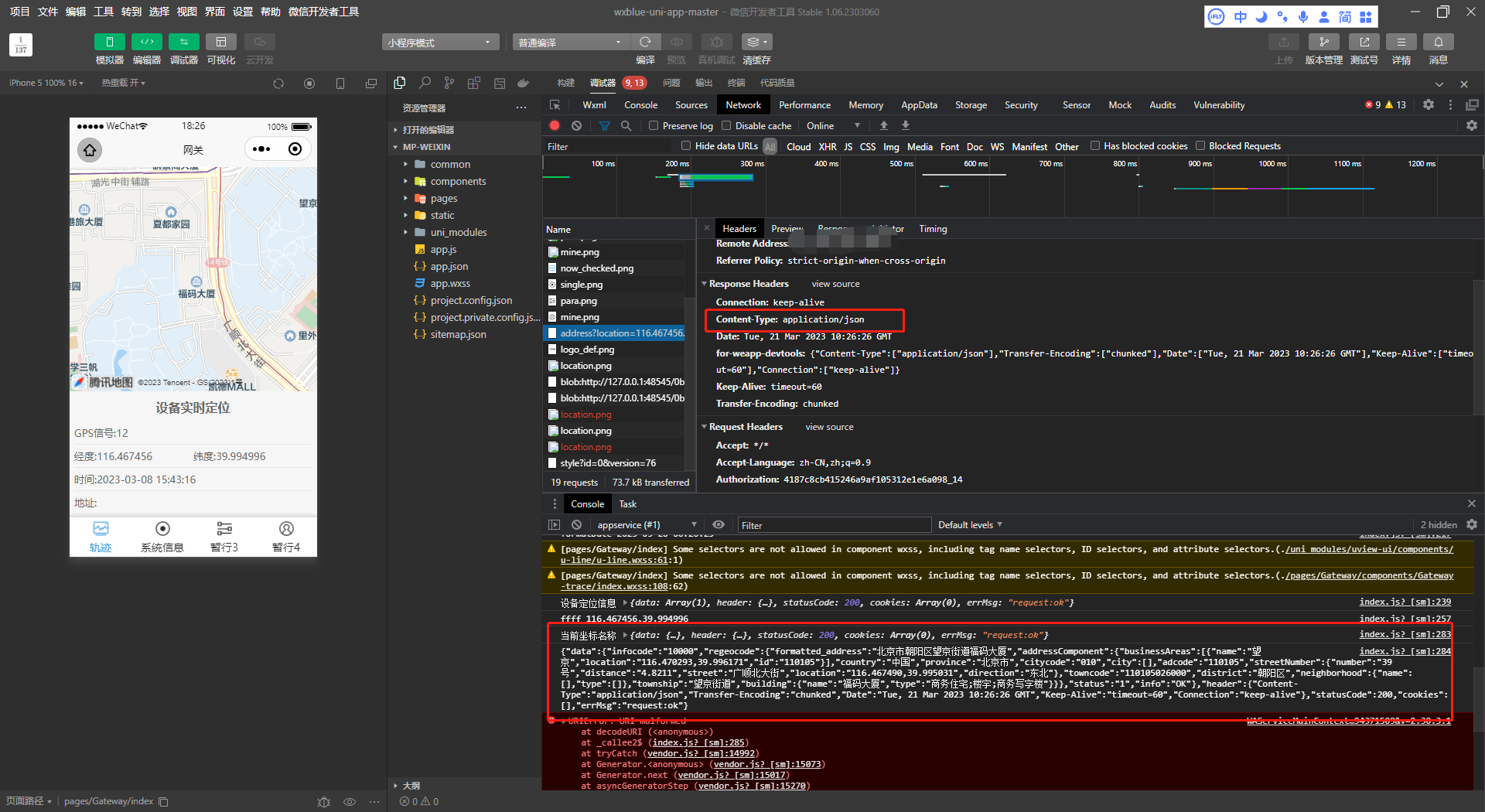The height and width of the screenshot is (812, 1485).
Task: Open the Wxml tab
Action: point(594,104)
